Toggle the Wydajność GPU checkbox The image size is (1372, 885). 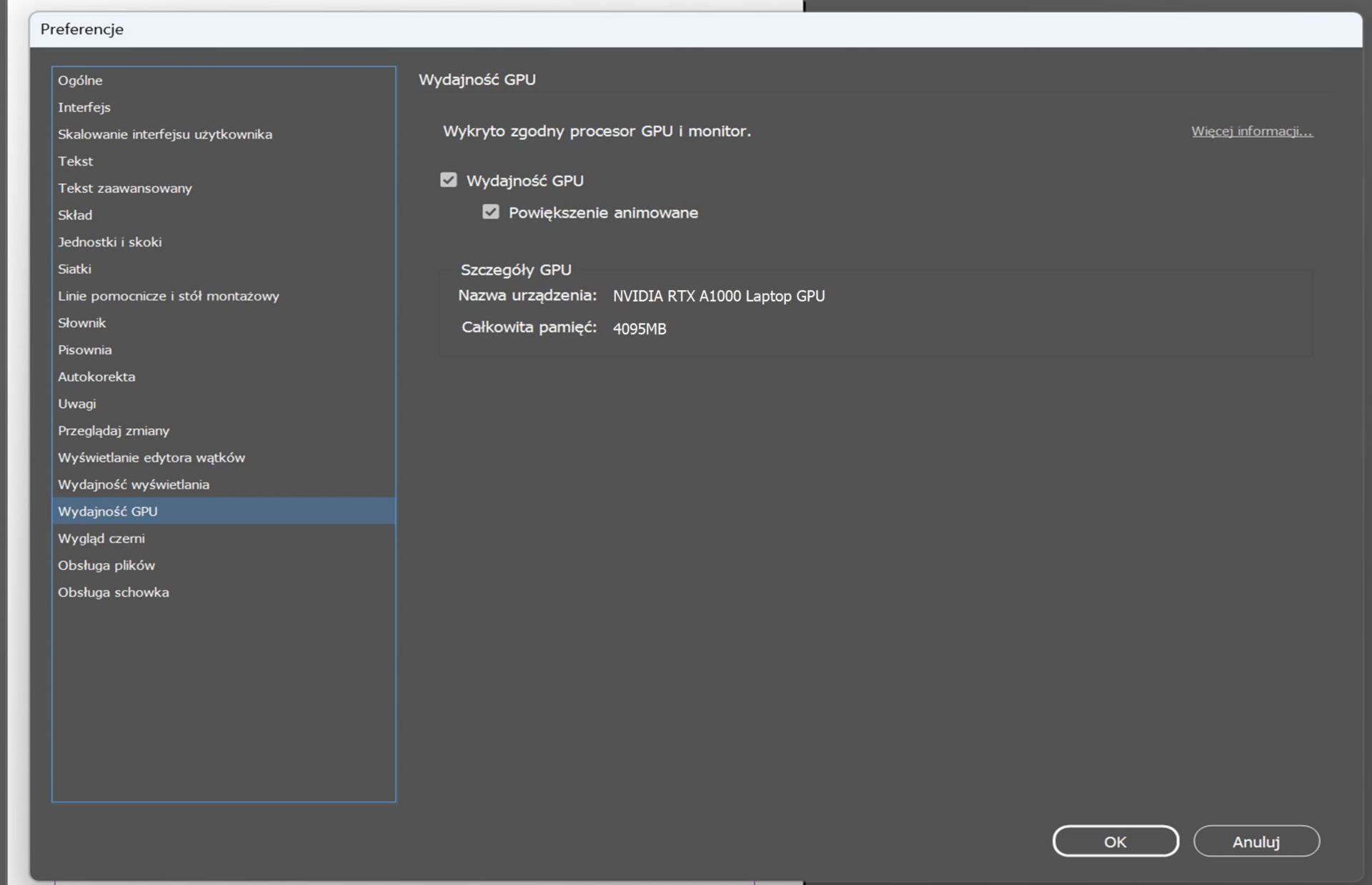click(448, 180)
